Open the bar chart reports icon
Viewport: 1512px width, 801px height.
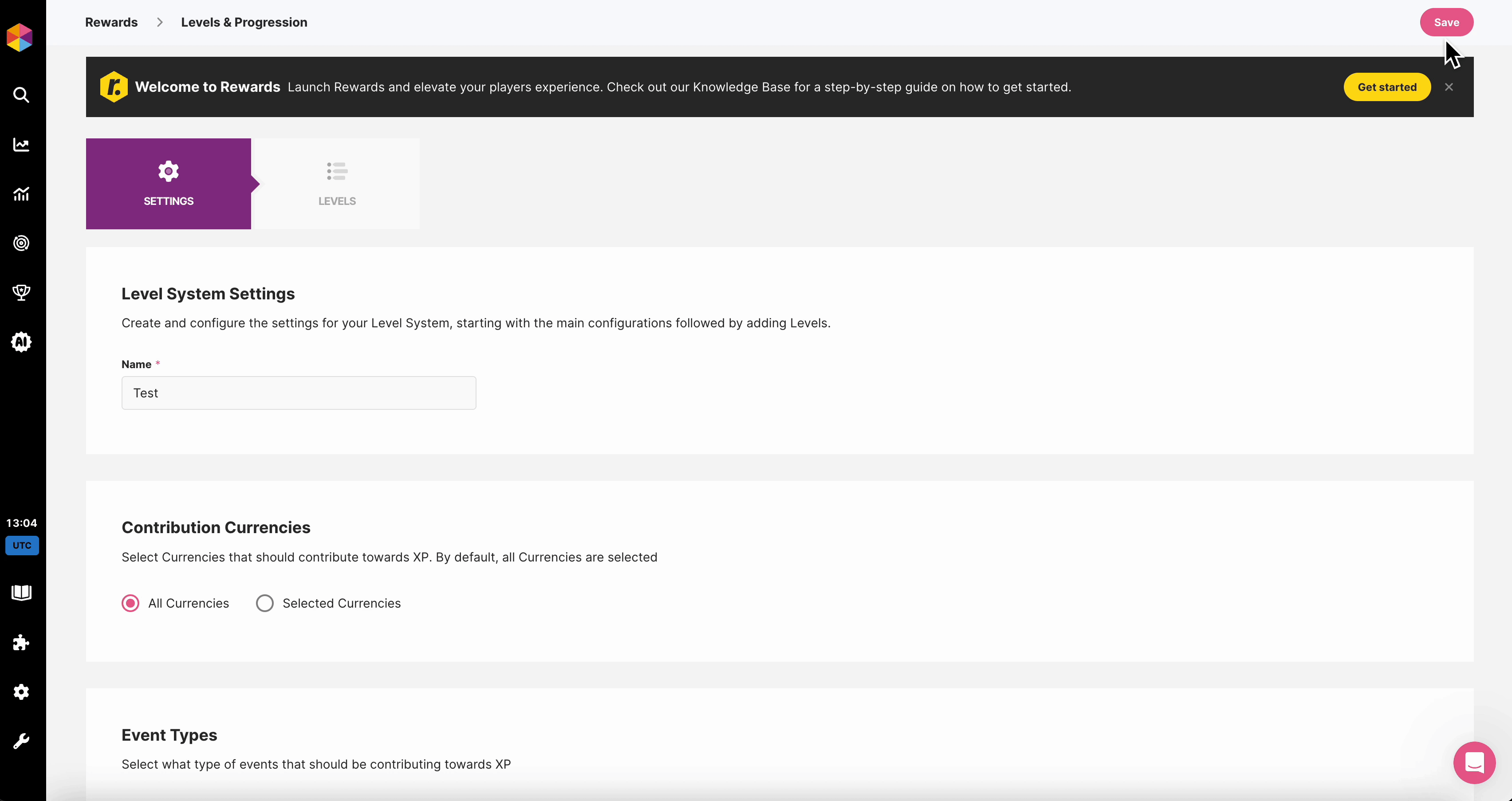pos(21,194)
